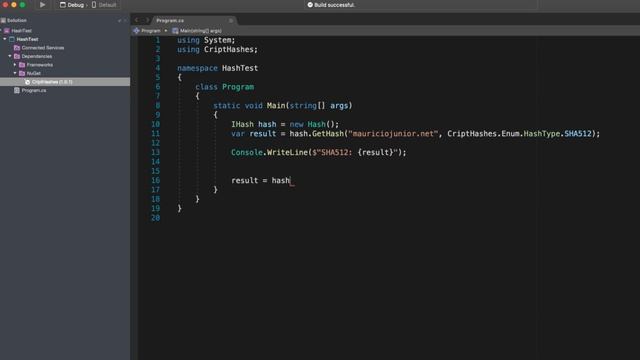Click the Program class breadcrumb icon
The image size is (640, 360).
point(136,31)
